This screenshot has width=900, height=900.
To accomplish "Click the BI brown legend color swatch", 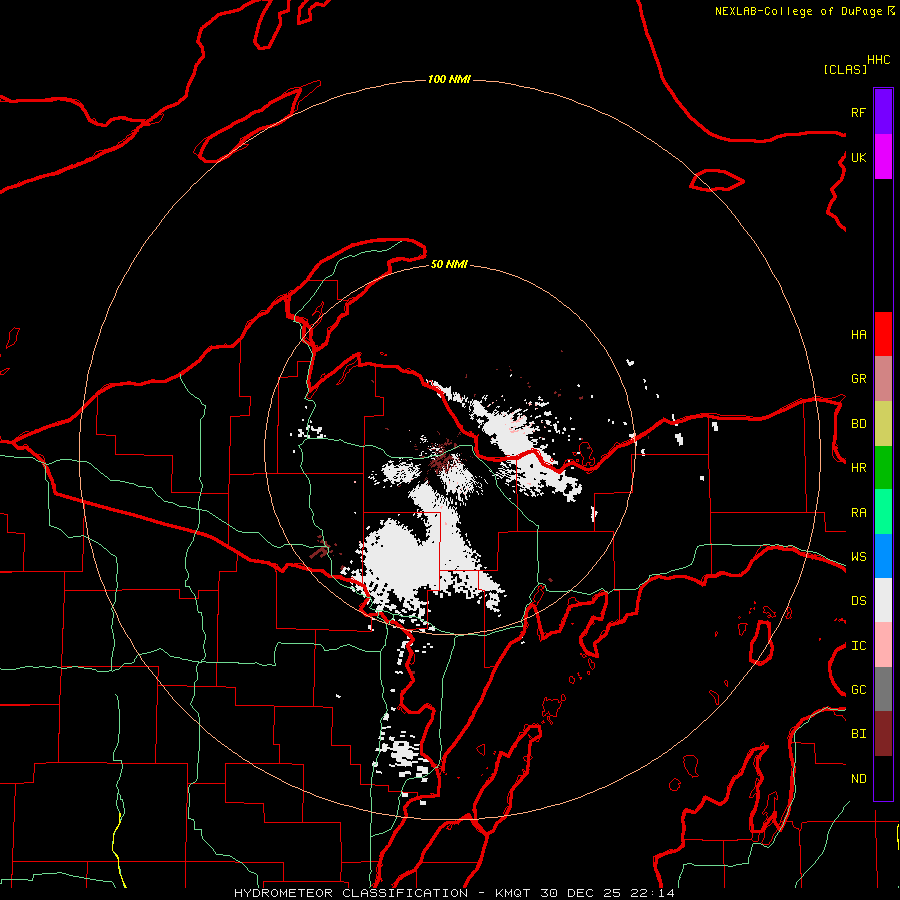I will pyautogui.click(x=883, y=734).
